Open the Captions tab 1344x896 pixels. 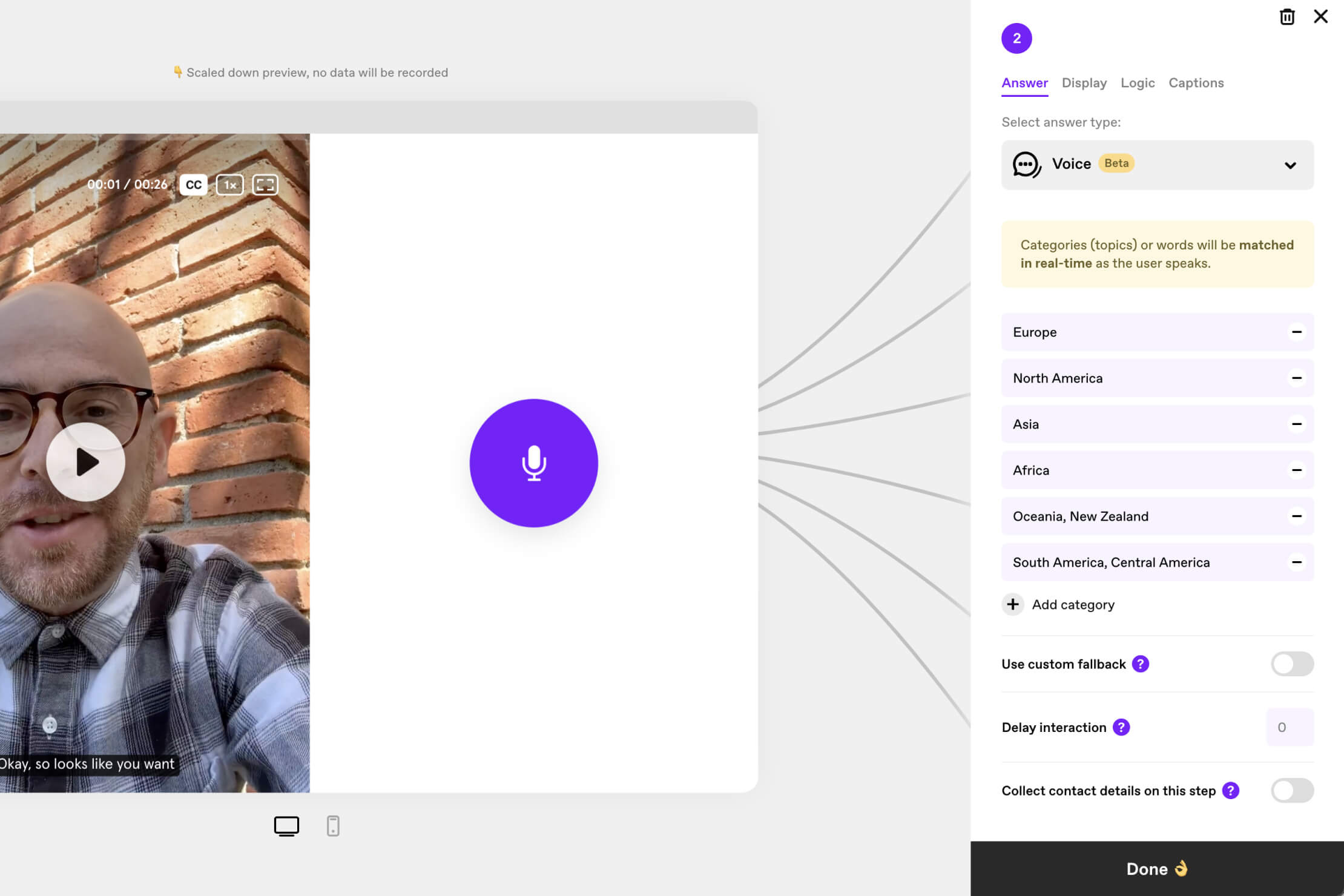click(x=1196, y=83)
